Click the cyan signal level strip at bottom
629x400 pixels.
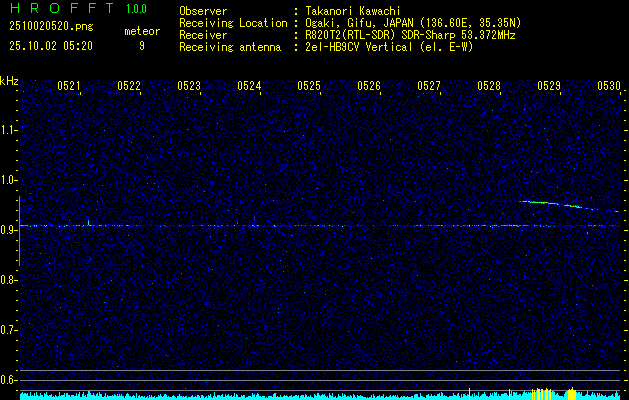click(x=320, y=396)
